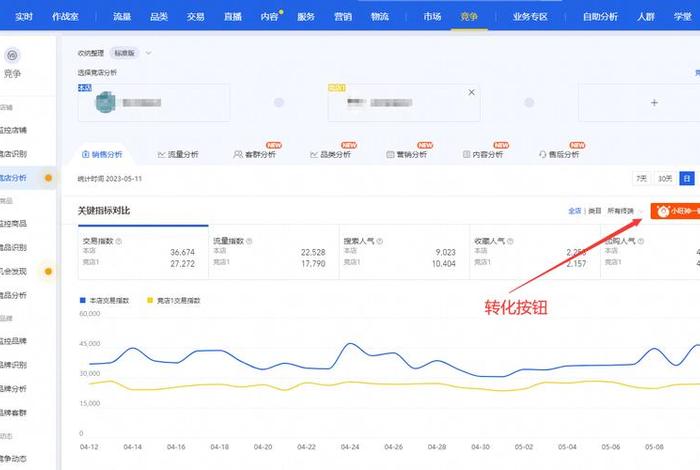This screenshot has width=700, height=470.
Task: Select the 搜索人气 metric card
Action: point(404,253)
